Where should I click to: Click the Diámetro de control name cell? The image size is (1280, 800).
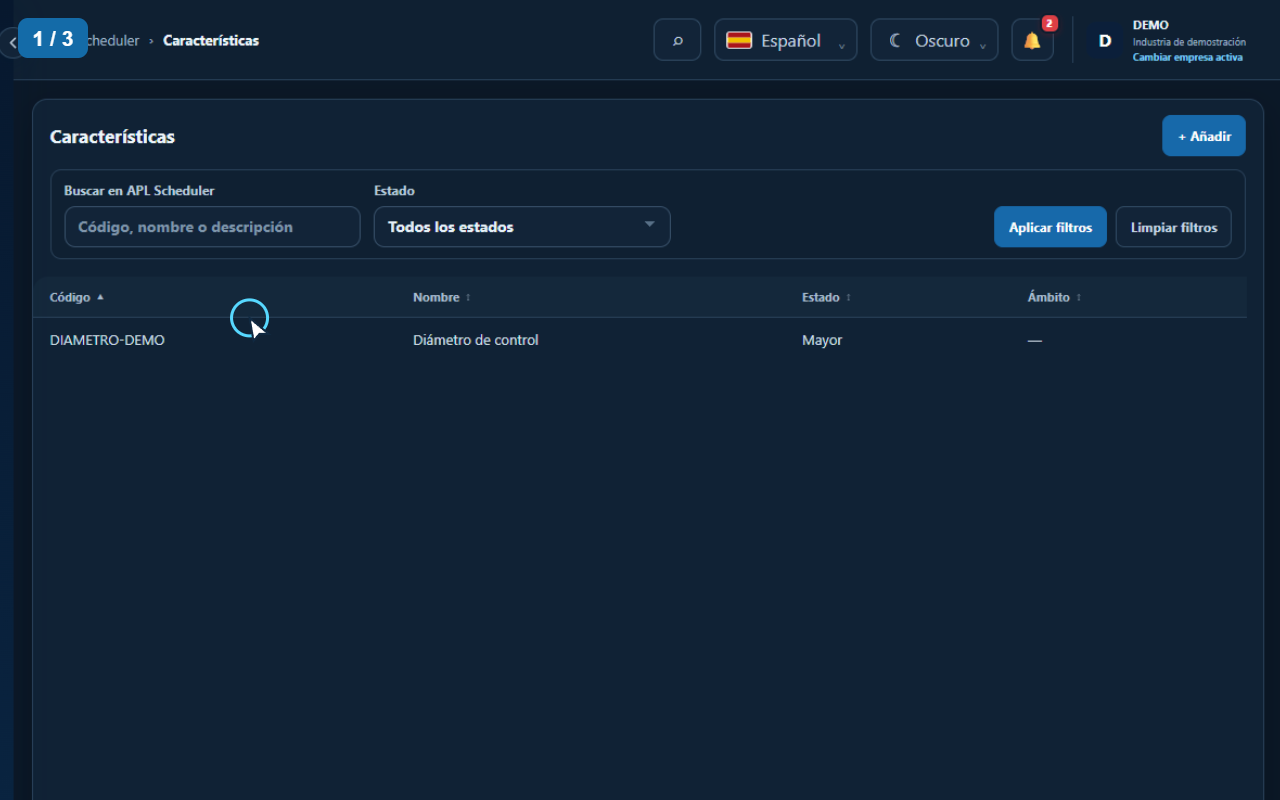[476, 340]
